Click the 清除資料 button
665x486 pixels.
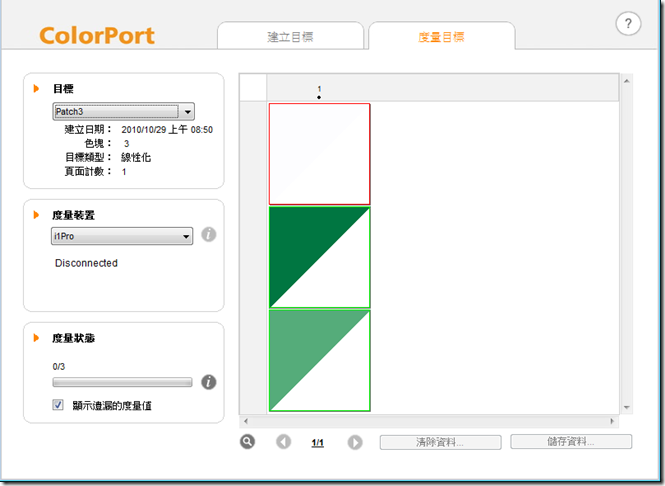[x=440, y=442]
